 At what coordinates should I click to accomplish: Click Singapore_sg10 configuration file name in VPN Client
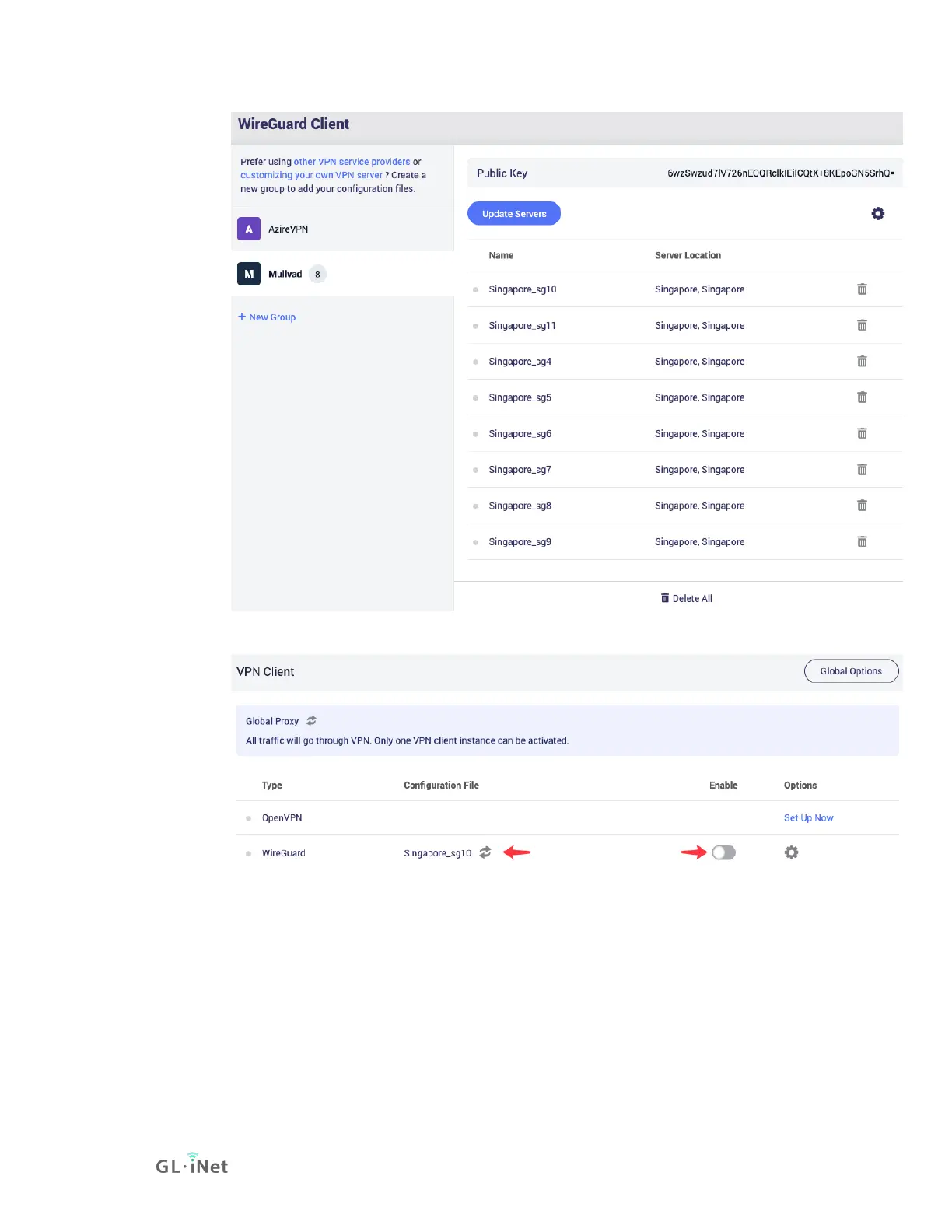437,853
